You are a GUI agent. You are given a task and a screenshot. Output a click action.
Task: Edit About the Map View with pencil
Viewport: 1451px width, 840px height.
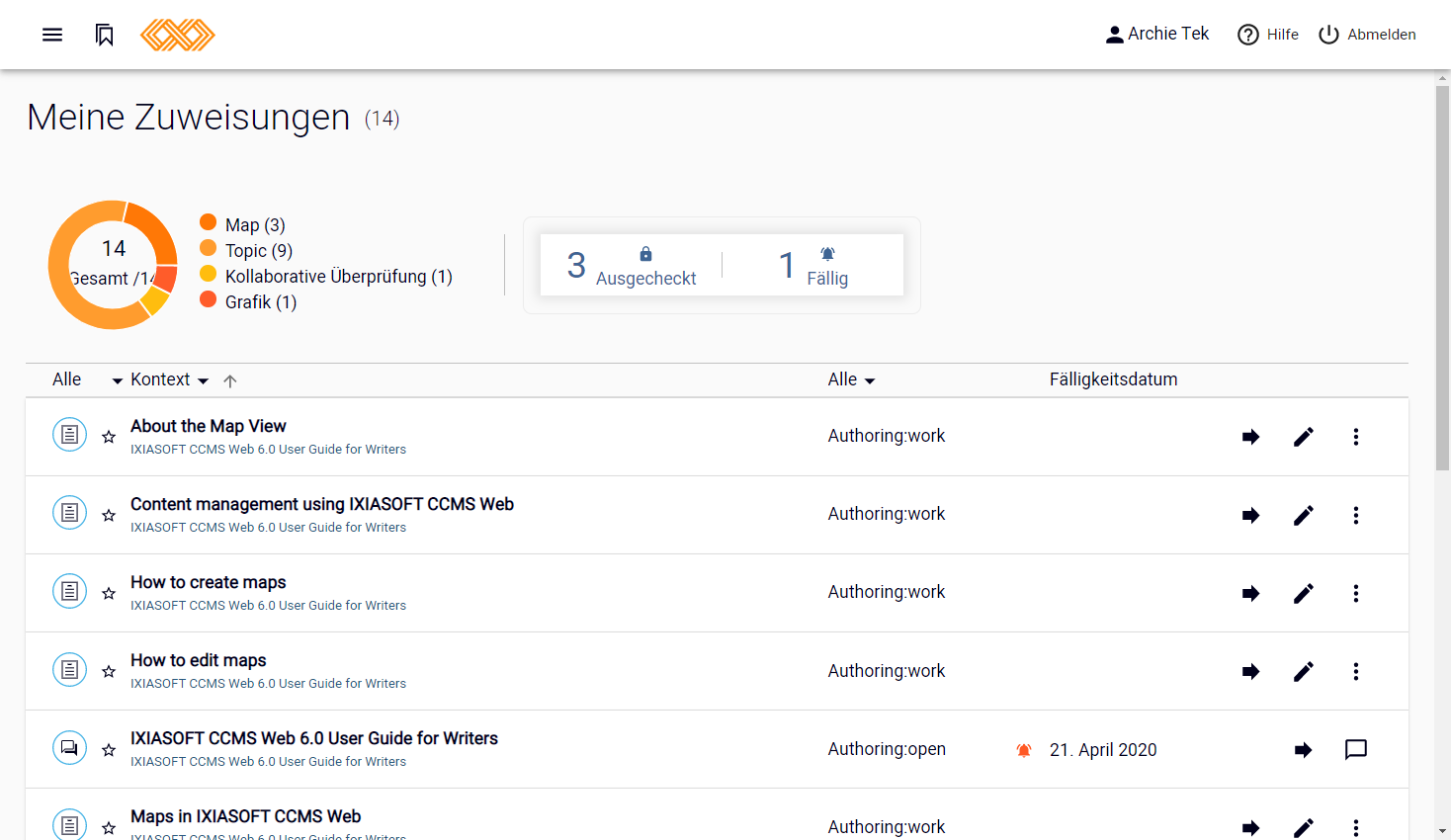(1304, 437)
